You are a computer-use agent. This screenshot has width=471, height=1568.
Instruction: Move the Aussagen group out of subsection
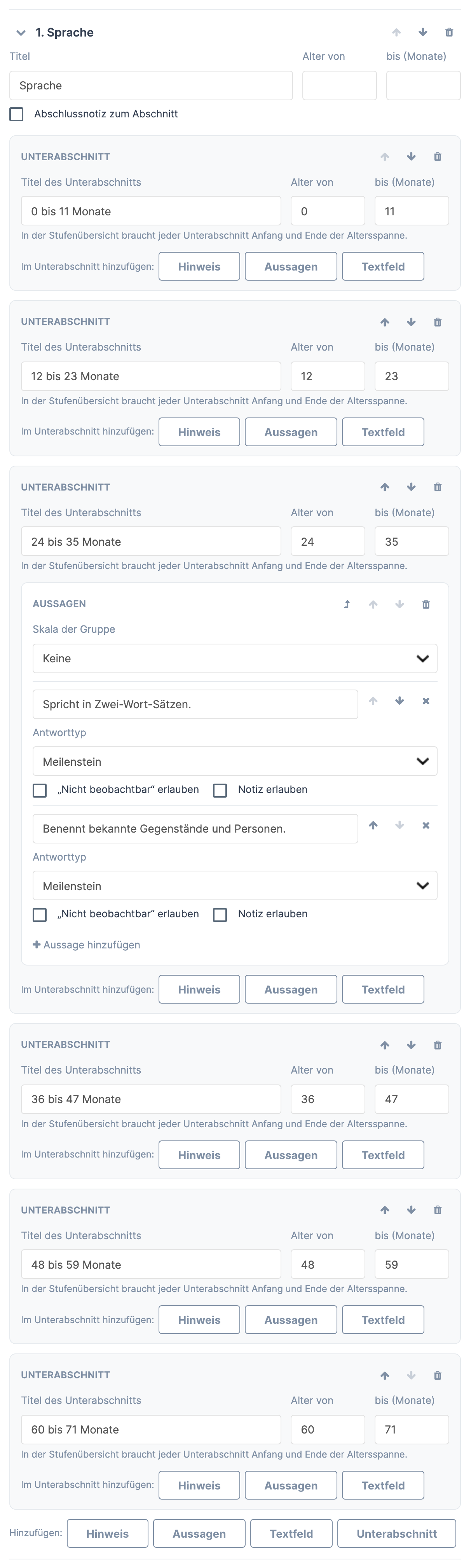347,604
